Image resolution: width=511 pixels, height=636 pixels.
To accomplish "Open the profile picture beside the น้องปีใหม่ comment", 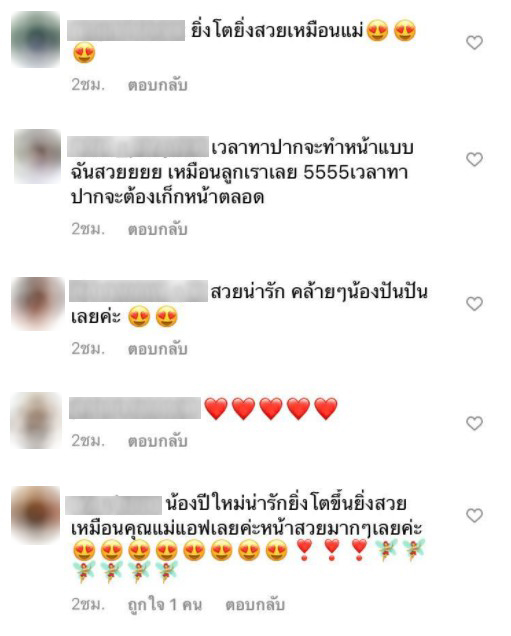I will pos(35,515).
